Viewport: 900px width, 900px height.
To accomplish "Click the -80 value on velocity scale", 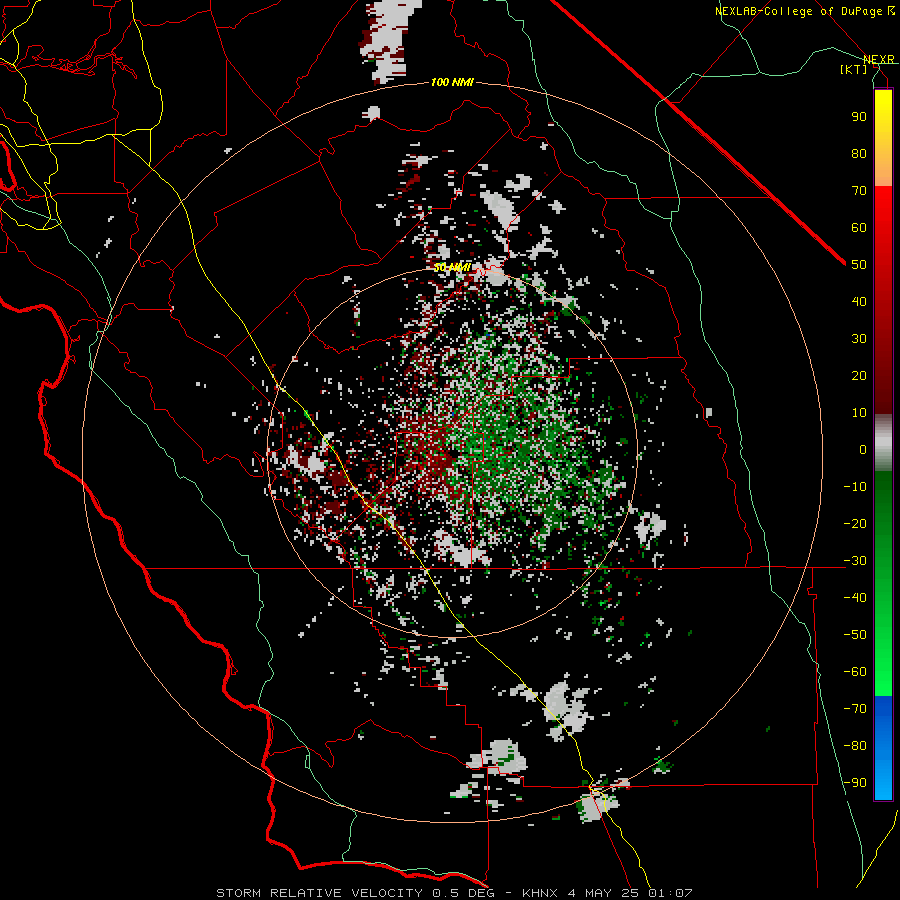I will (855, 746).
